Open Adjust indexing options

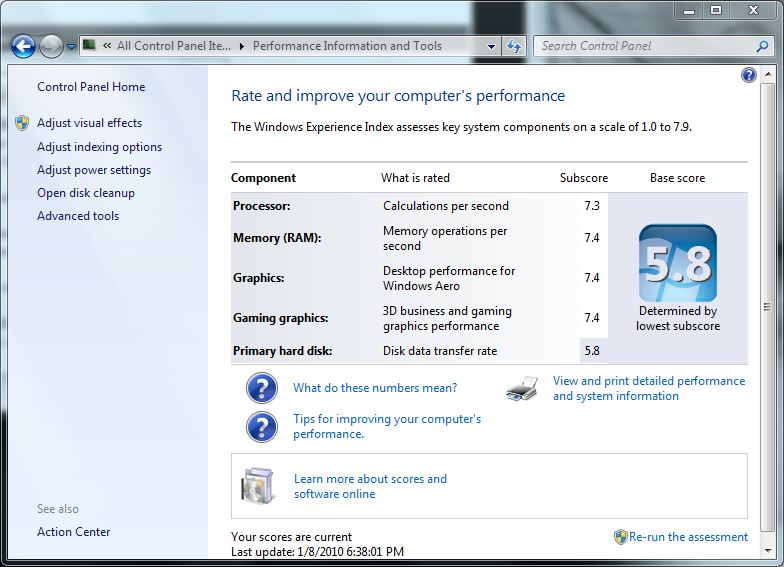pos(100,147)
